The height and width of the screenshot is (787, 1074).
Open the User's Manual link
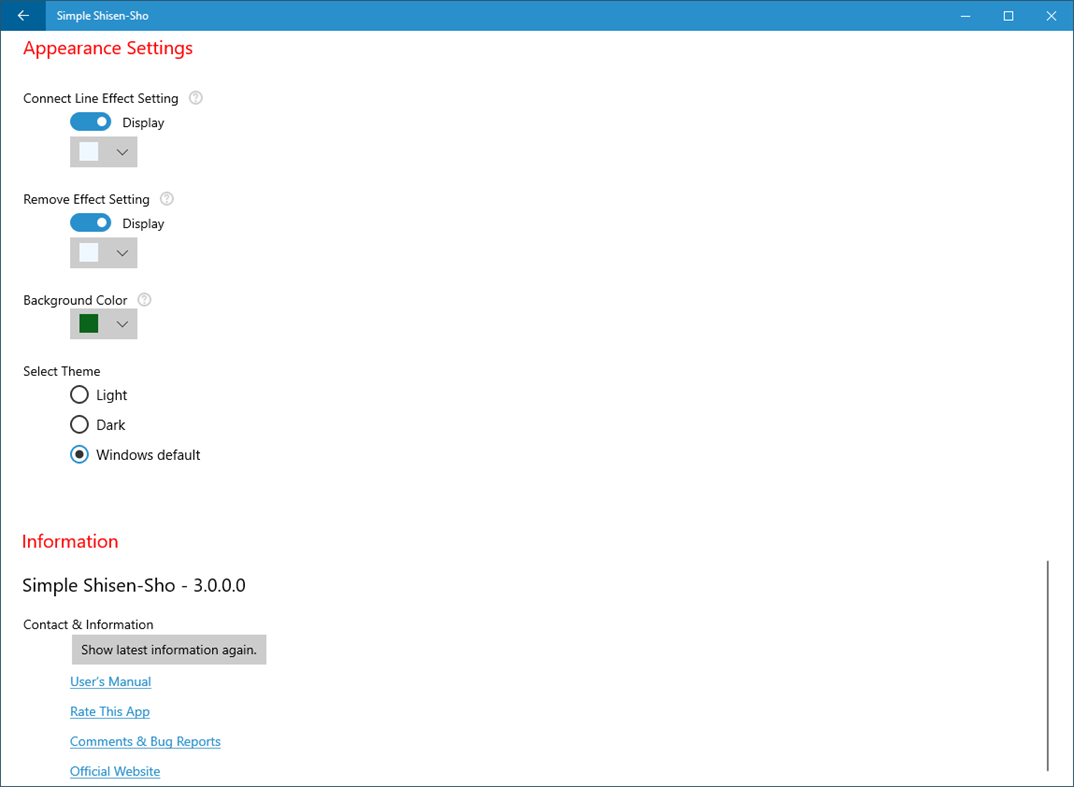pos(110,682)
